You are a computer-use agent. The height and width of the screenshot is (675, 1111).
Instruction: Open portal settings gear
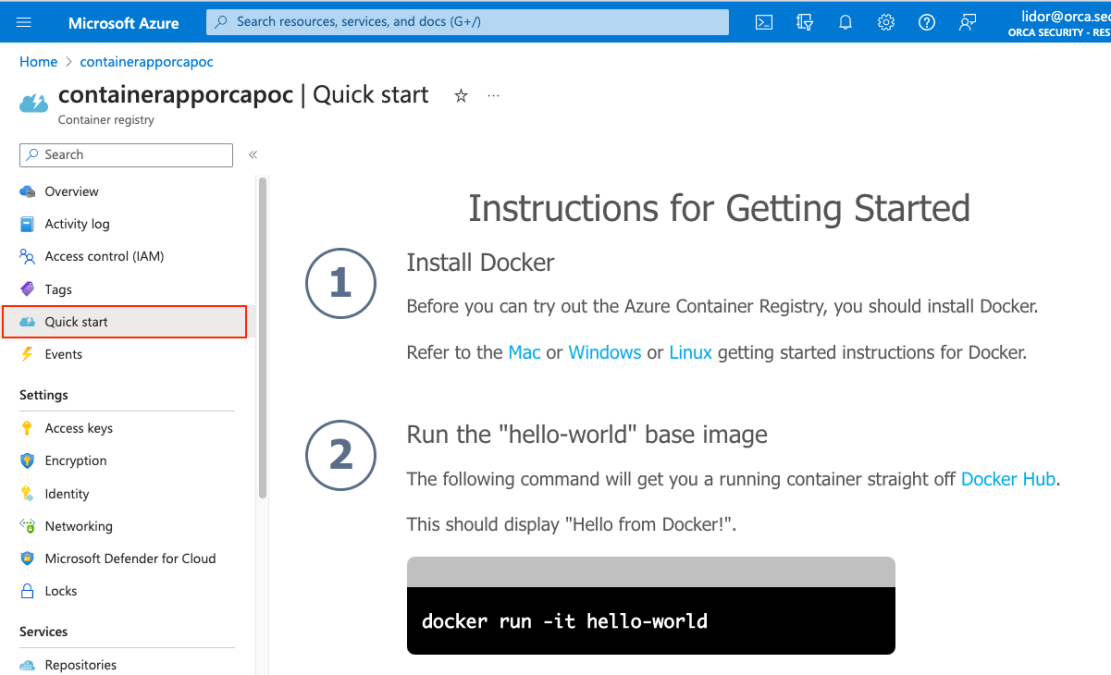(886, 23)
